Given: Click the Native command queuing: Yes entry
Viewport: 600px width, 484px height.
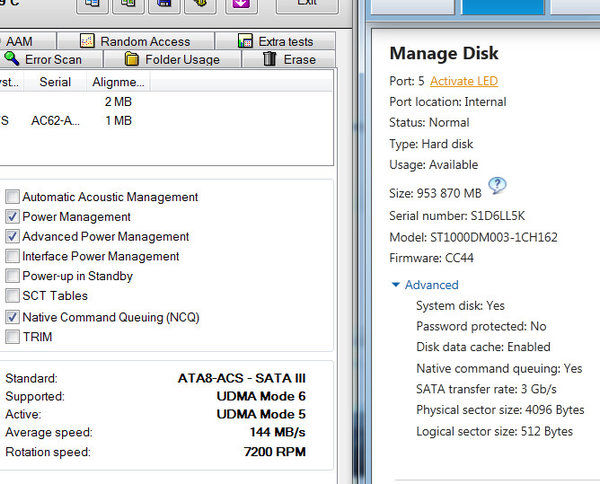Looking at the screenshot, I should point(499,368).
